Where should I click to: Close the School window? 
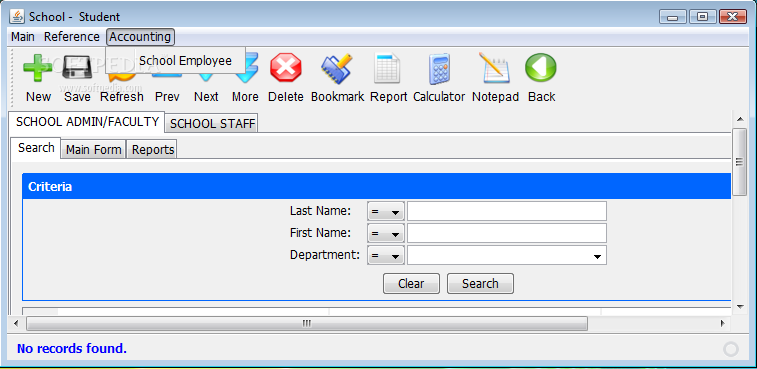[x=733, y=17]
